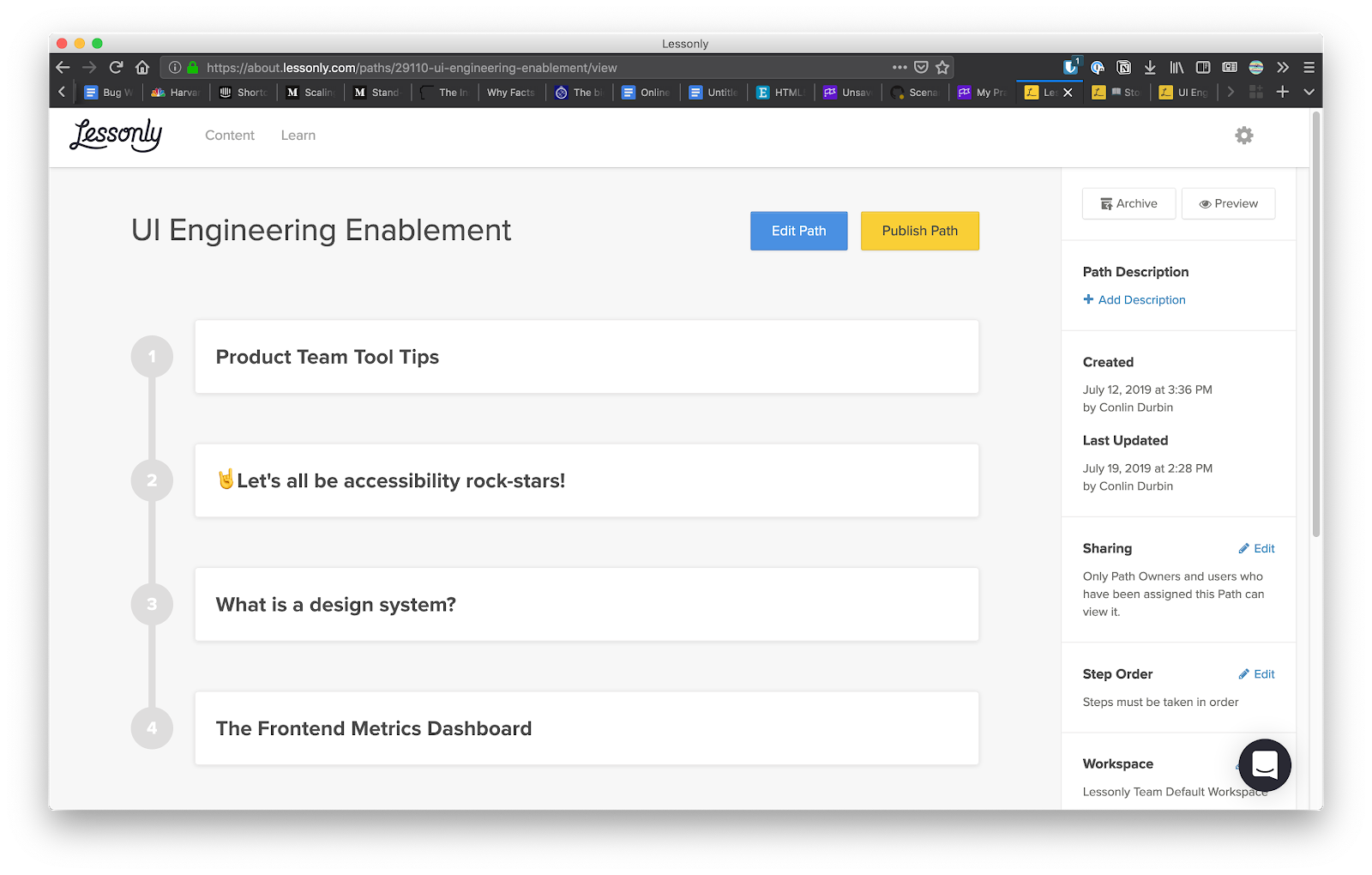
Task: Switch to the Unsav tab
Action: click(848, 92)
